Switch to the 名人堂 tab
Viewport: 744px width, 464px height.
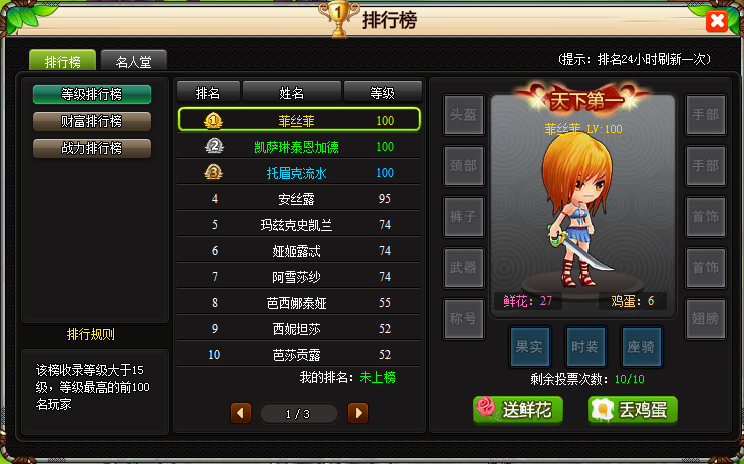pyautogui.click(x=134, y=61)
